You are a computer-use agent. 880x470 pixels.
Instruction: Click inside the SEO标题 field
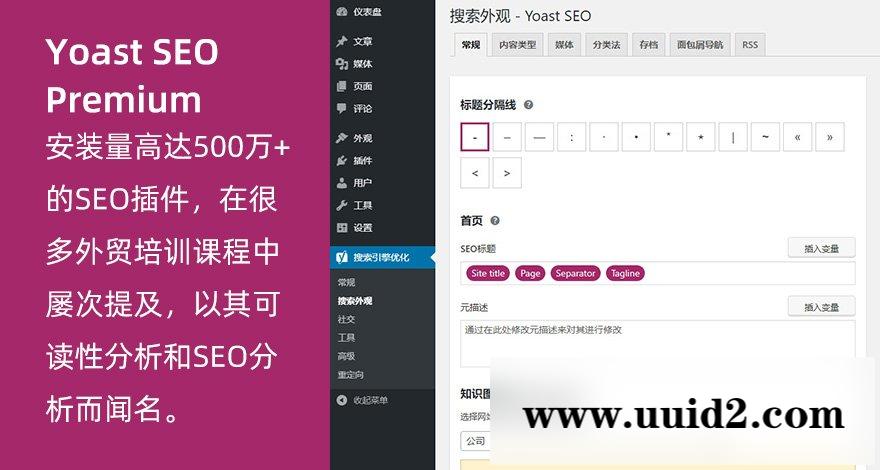pos(658,273)
